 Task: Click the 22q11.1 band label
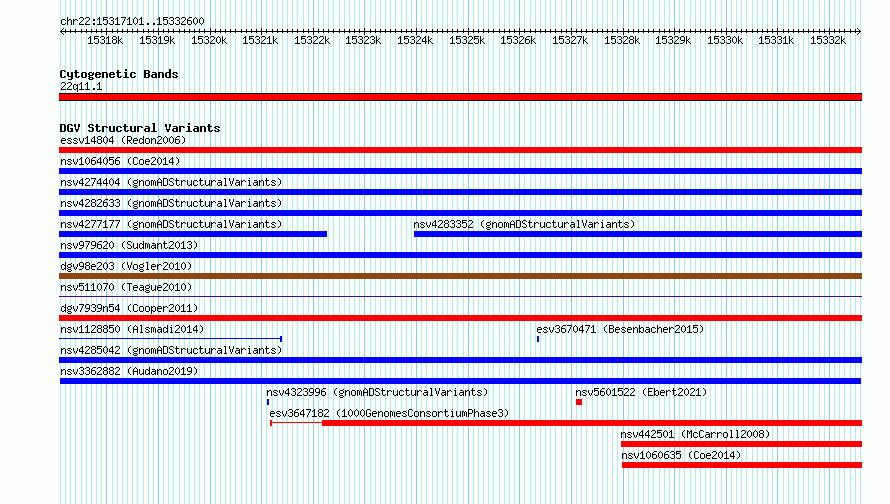point(81,86)
